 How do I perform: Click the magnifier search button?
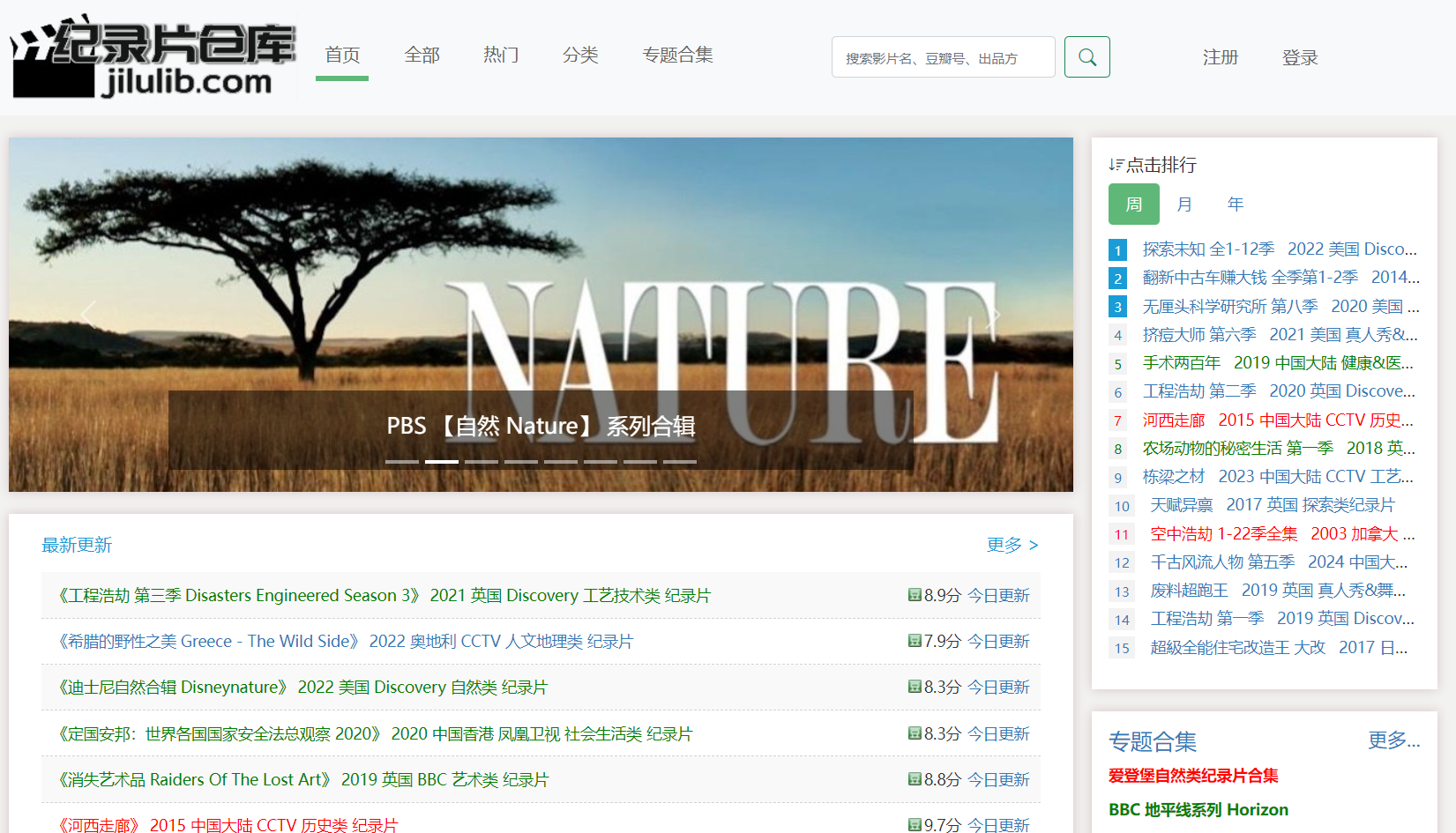point(1086,57)
